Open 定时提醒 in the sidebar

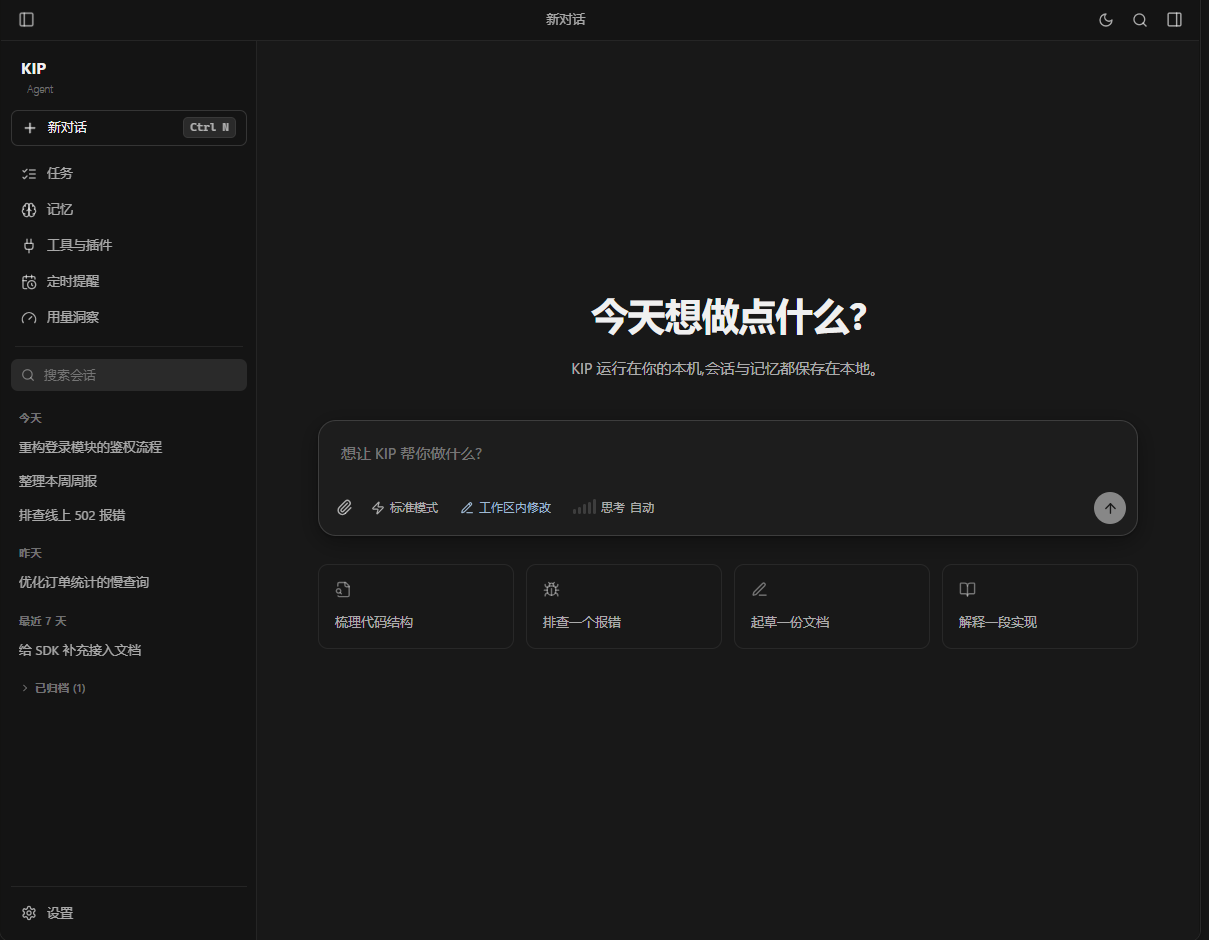click(129, 282)
